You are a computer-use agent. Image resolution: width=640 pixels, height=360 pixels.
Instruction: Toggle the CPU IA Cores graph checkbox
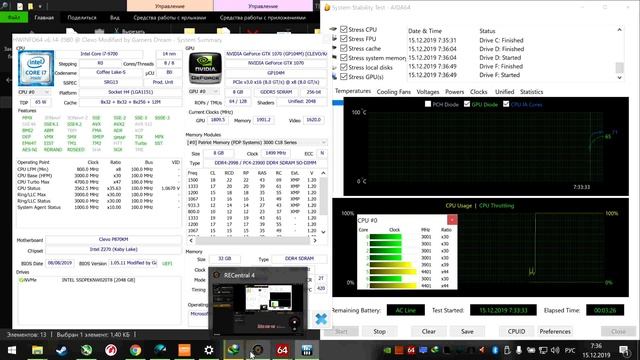pyautogui.click(x=506, y=104)
